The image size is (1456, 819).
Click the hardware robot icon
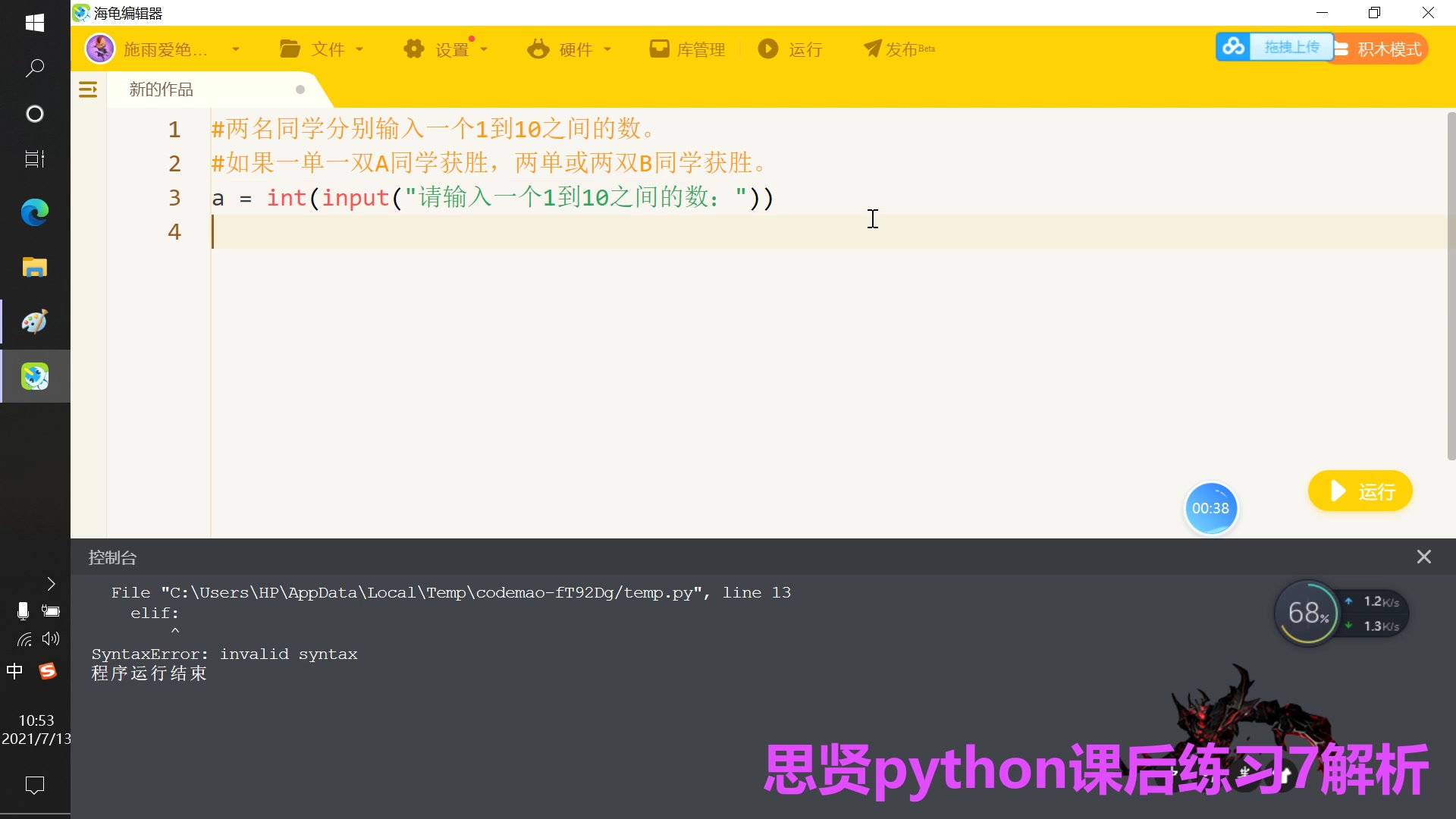pyautogui.click(x=538, y=49)
